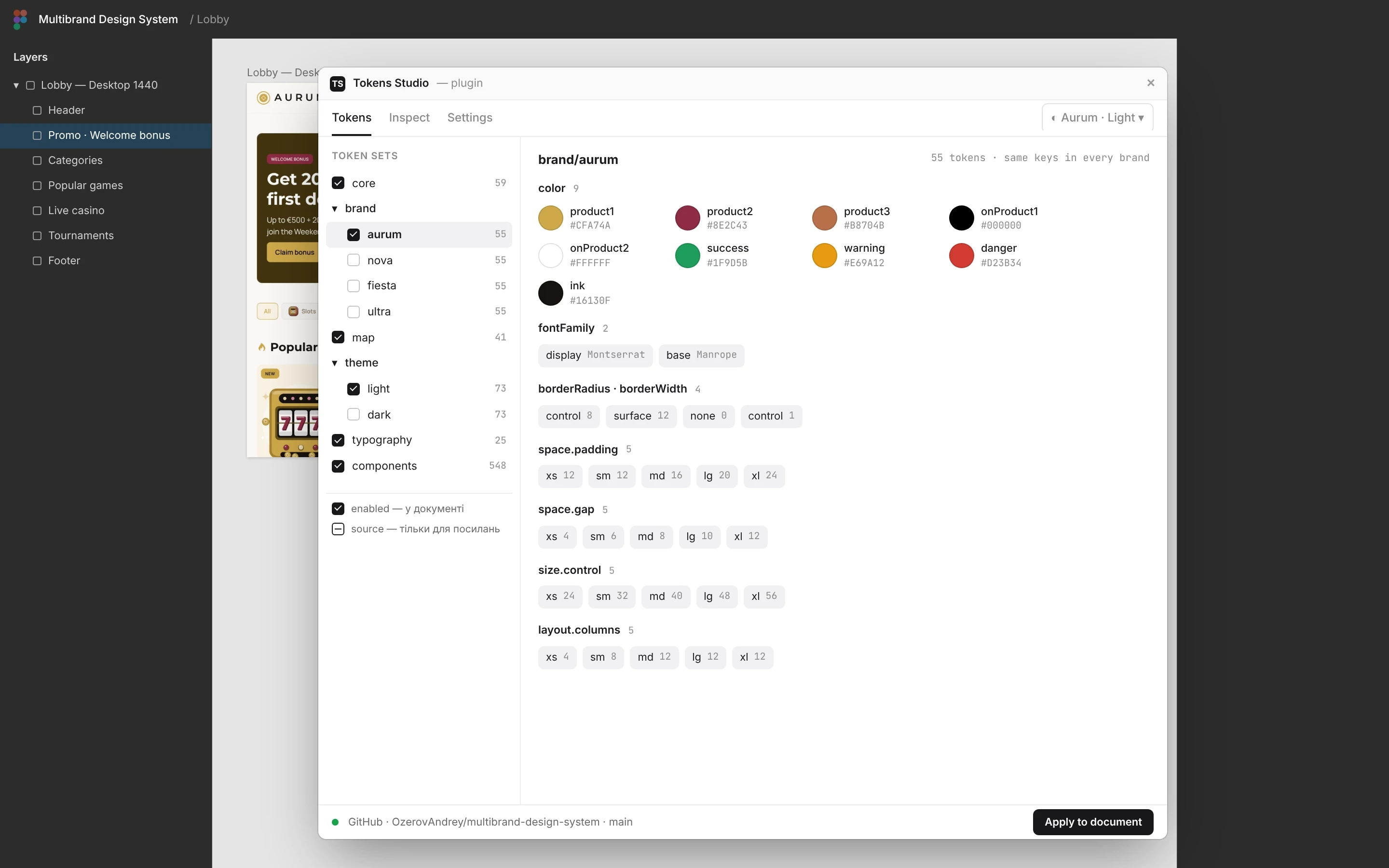
Task: Click frame icon beside Tournaments layer
Action: 37,236
